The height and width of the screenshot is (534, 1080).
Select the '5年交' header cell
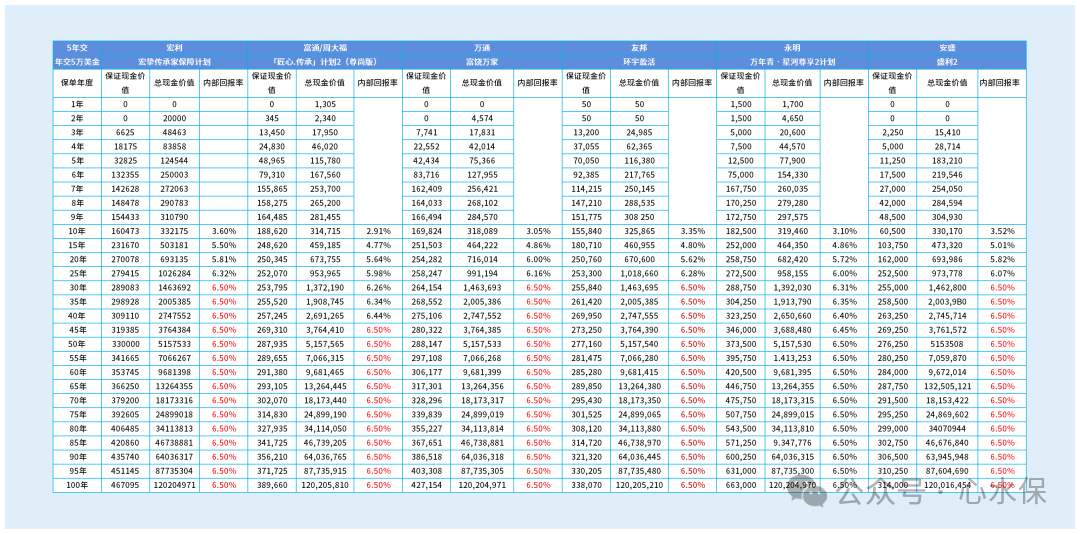77,48
